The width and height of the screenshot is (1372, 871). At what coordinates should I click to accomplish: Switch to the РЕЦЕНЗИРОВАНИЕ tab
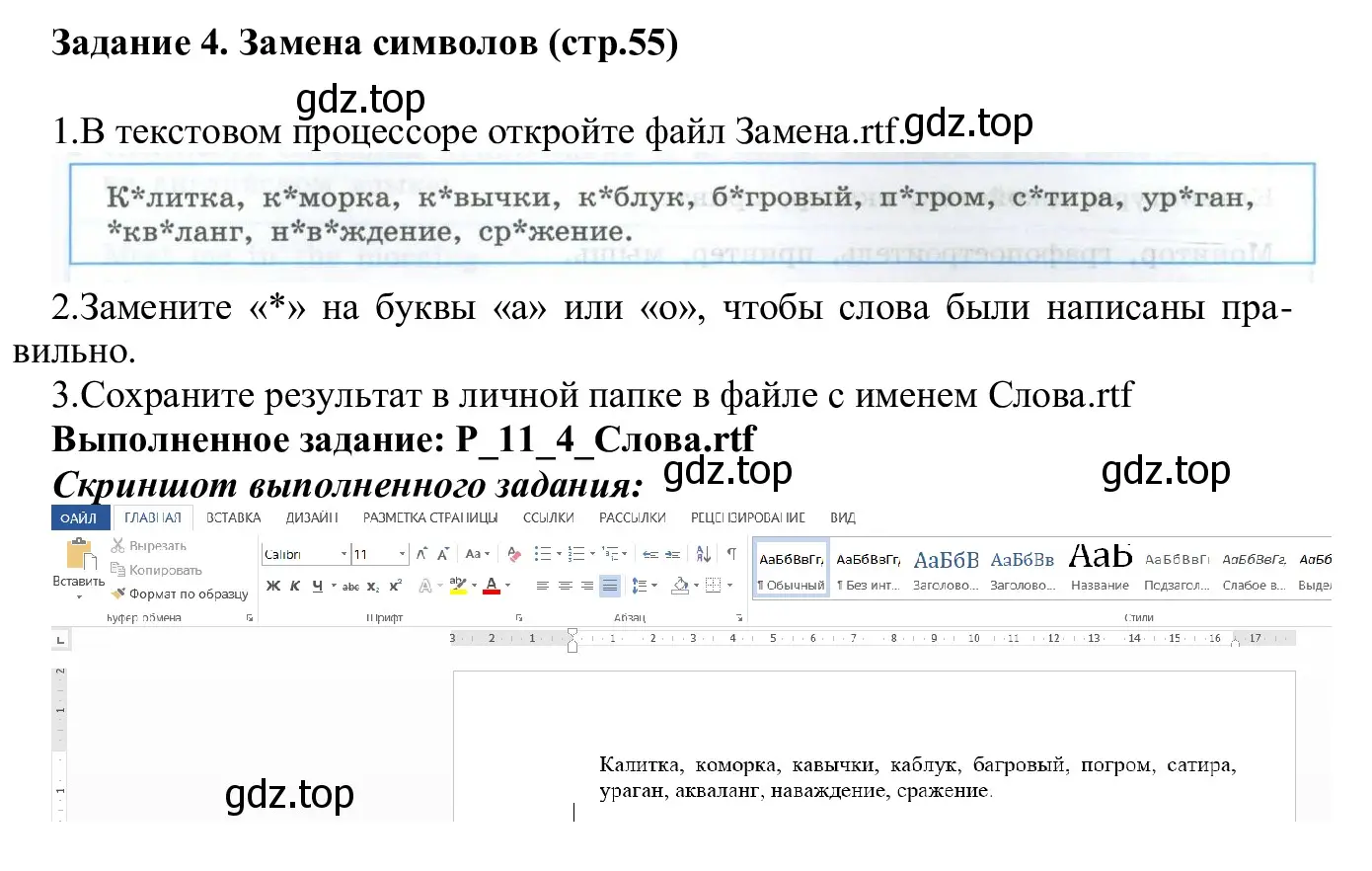tap(748, 518)
